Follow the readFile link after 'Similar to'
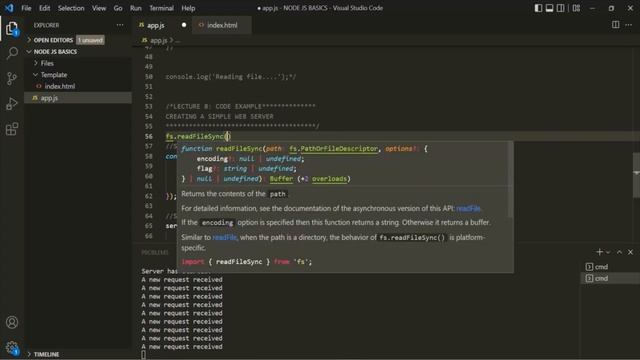 pyautogui.click(x=224, y=237)
